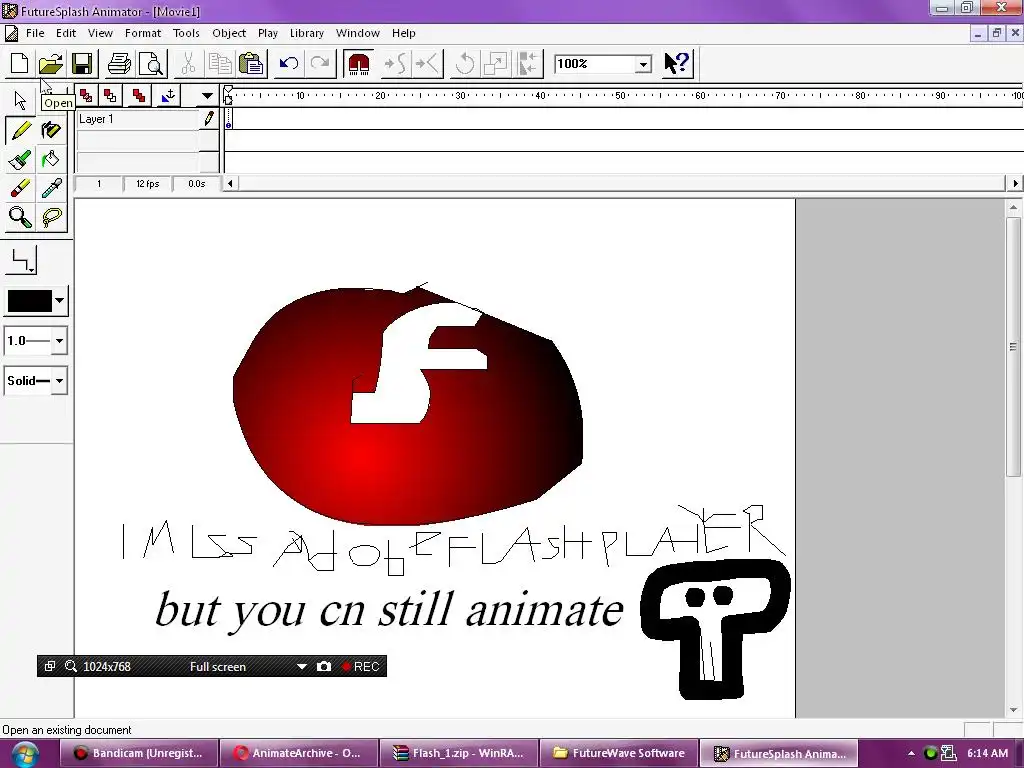The image size is (1024, 768).
Task: Toggle the third onion skin (solid red squares) button
Action: coord(138,96)
